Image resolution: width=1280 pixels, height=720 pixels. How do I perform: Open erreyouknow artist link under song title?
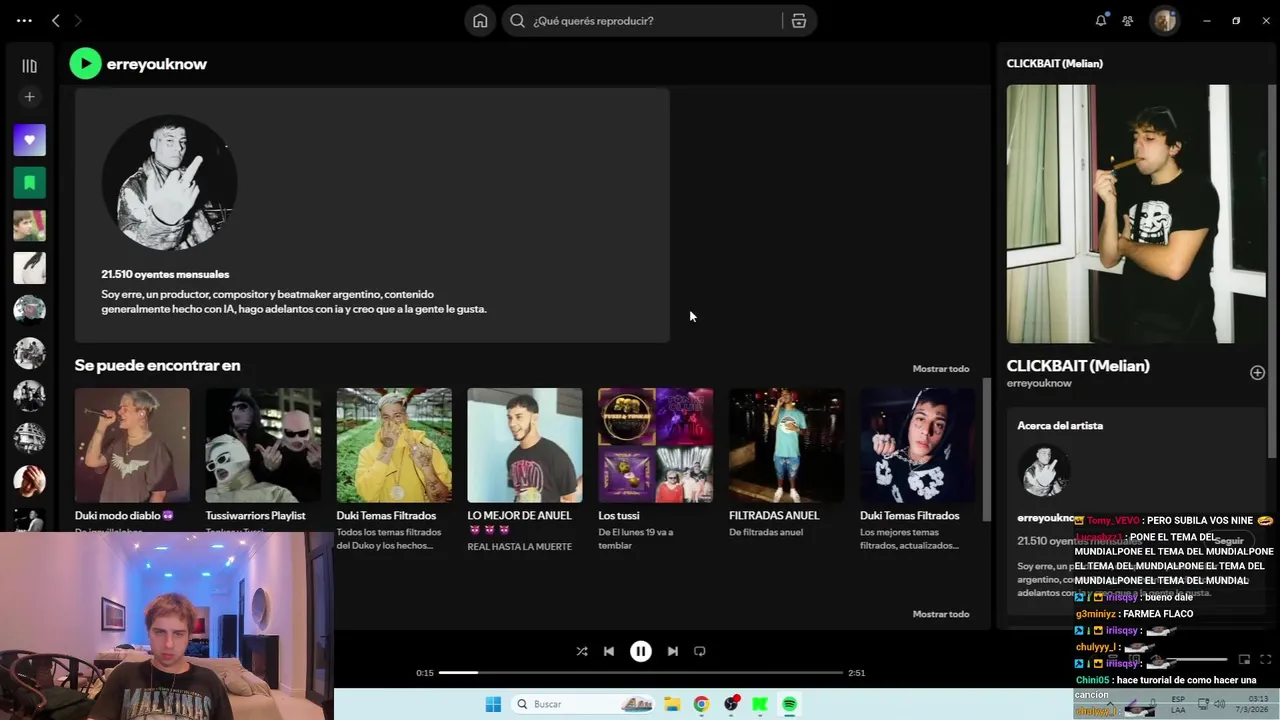(x=1039, y=384)
